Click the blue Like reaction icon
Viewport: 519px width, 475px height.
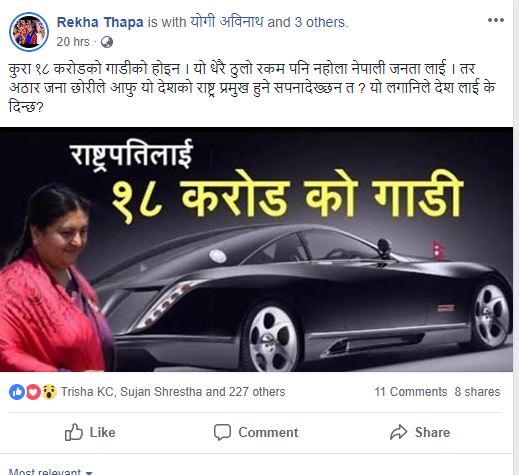click(x=17, y=392)
